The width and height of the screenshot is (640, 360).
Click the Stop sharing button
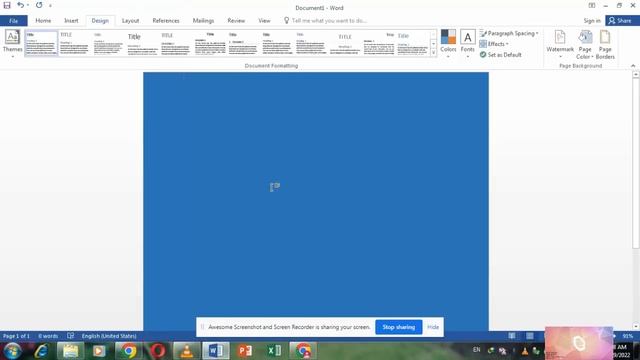[398, 327]
